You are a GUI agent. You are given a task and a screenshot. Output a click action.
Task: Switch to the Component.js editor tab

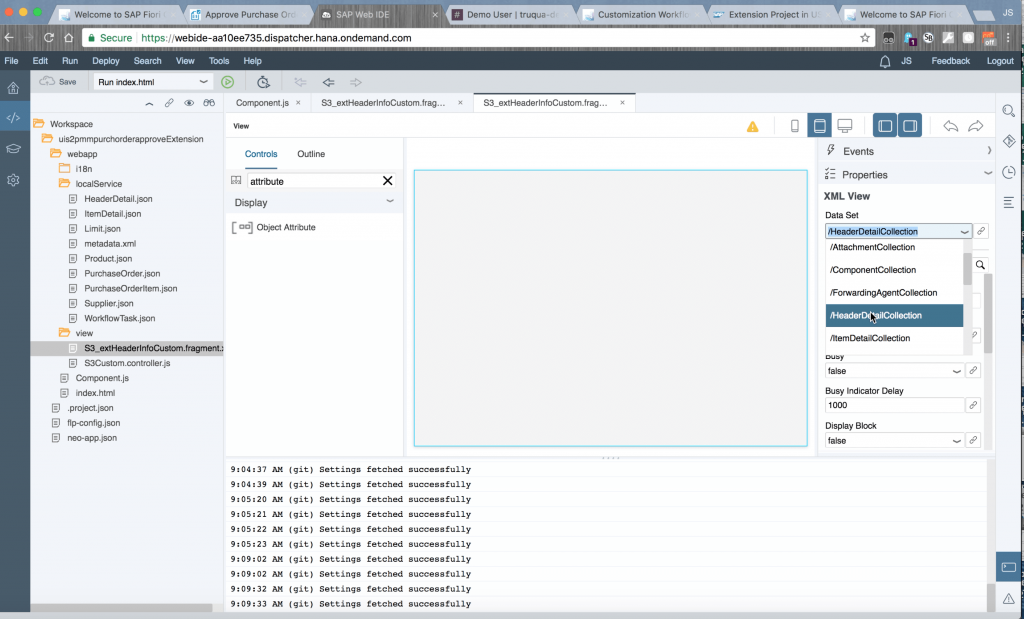[x=262, y=103]
